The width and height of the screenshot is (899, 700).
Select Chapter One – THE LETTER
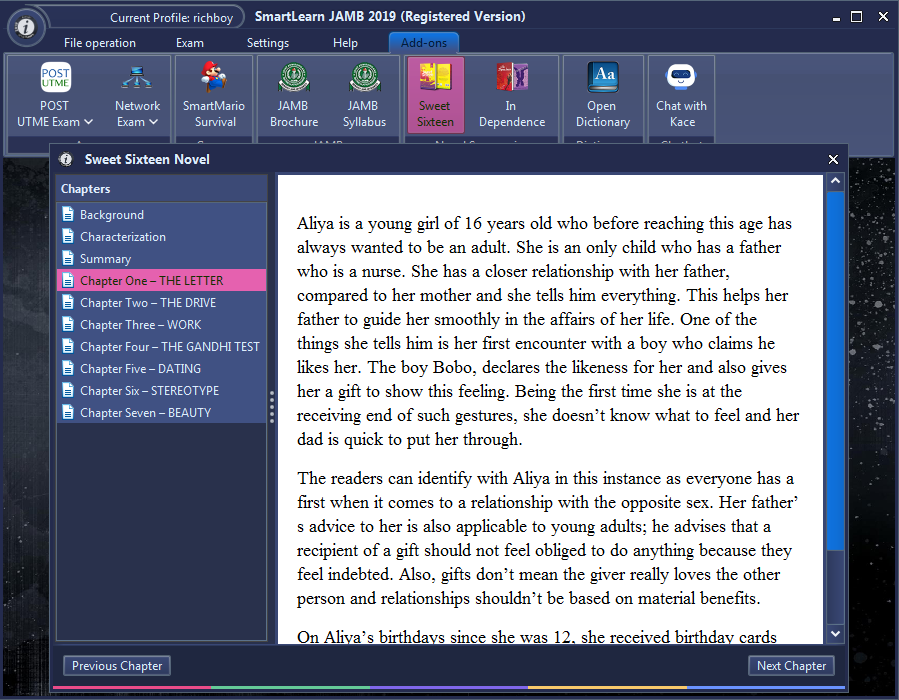tap(162, 280)
